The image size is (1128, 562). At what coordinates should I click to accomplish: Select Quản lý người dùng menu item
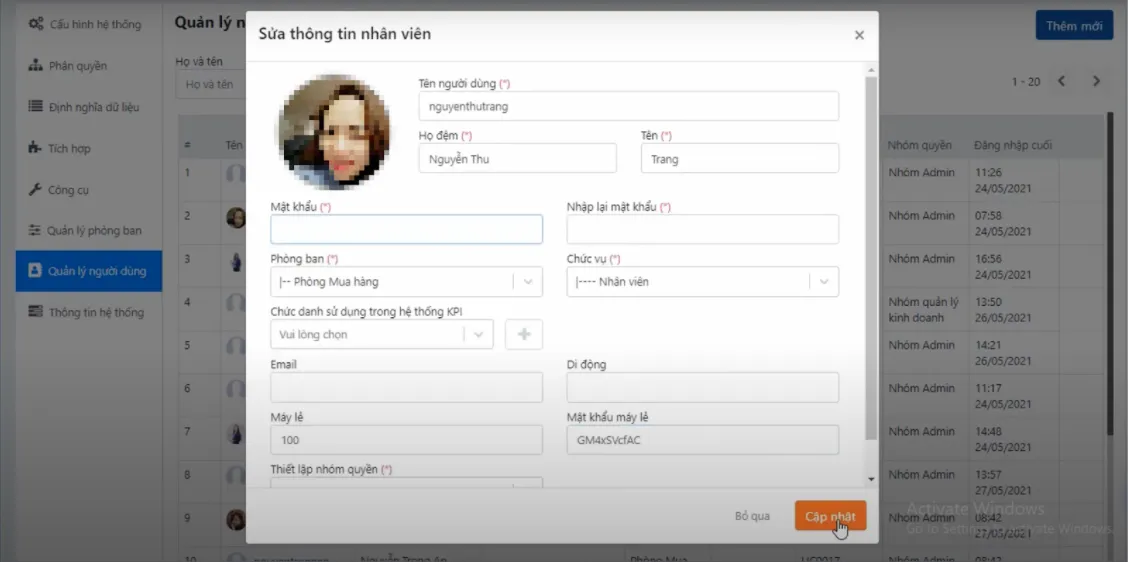click(88, 271)
